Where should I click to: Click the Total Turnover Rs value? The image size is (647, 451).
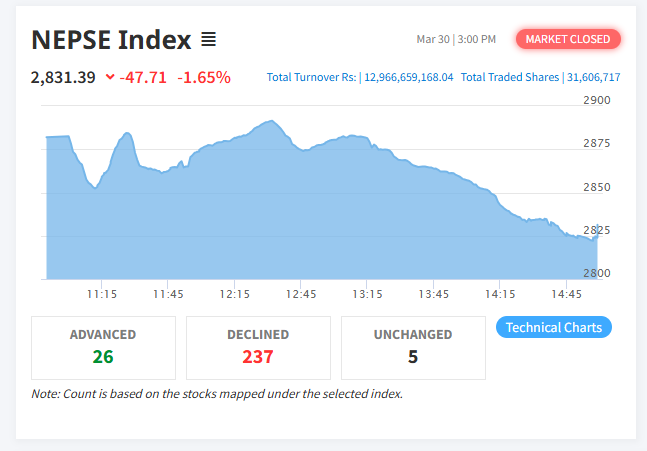[x=408, y=77]
